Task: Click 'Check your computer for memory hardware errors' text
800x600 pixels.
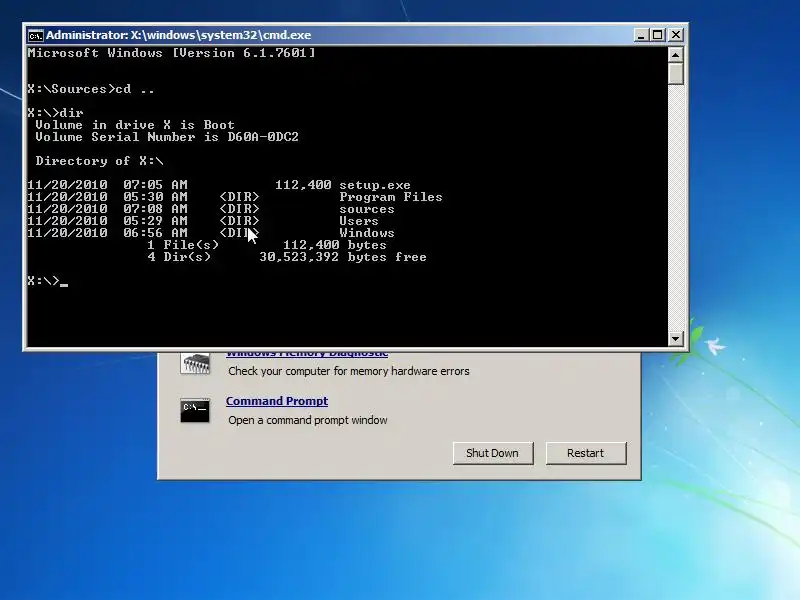Action: (x=348, y=371)
